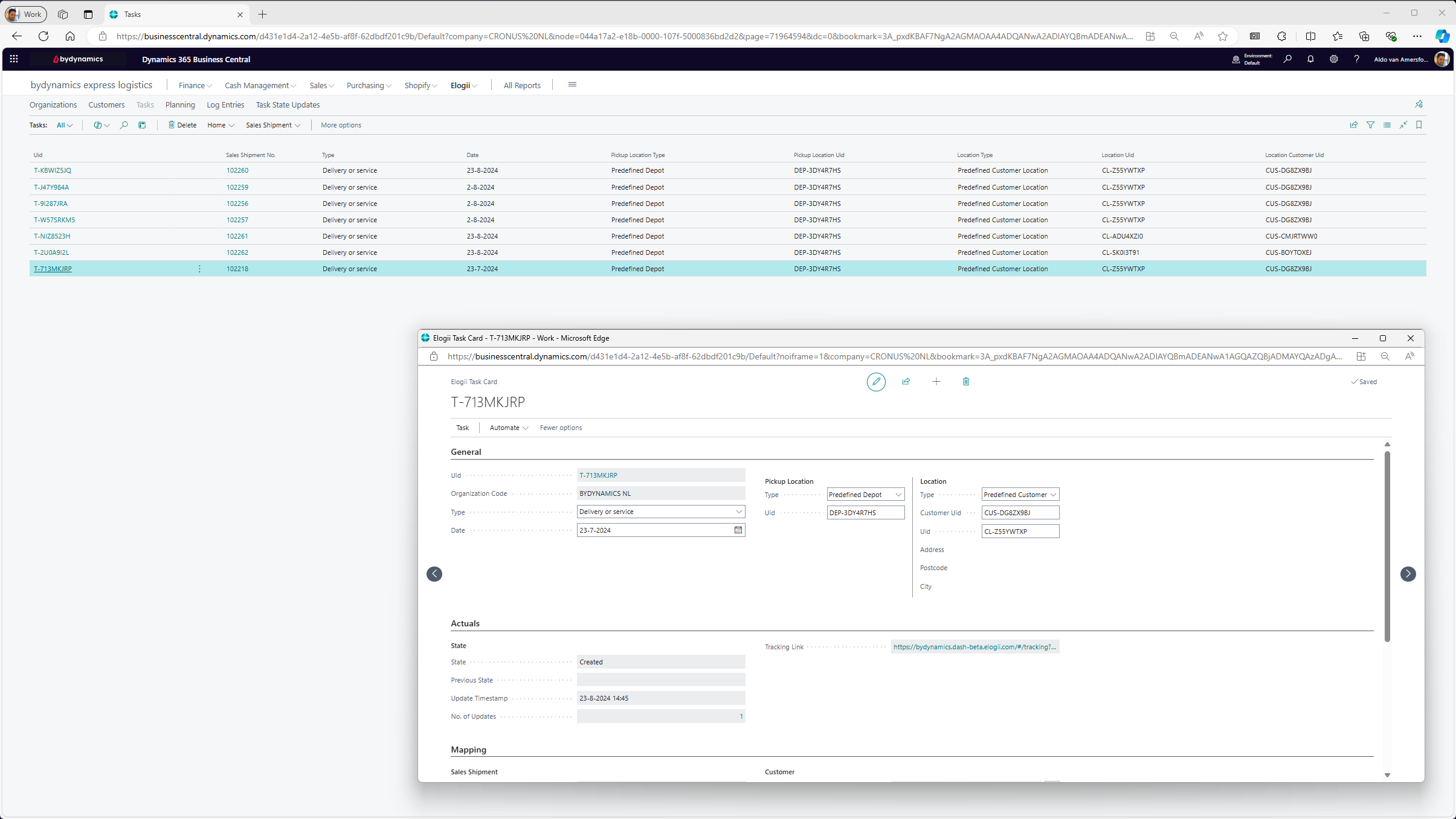Open sales shipment 102261 link
Screen dimensions: 1456x819
237,236
